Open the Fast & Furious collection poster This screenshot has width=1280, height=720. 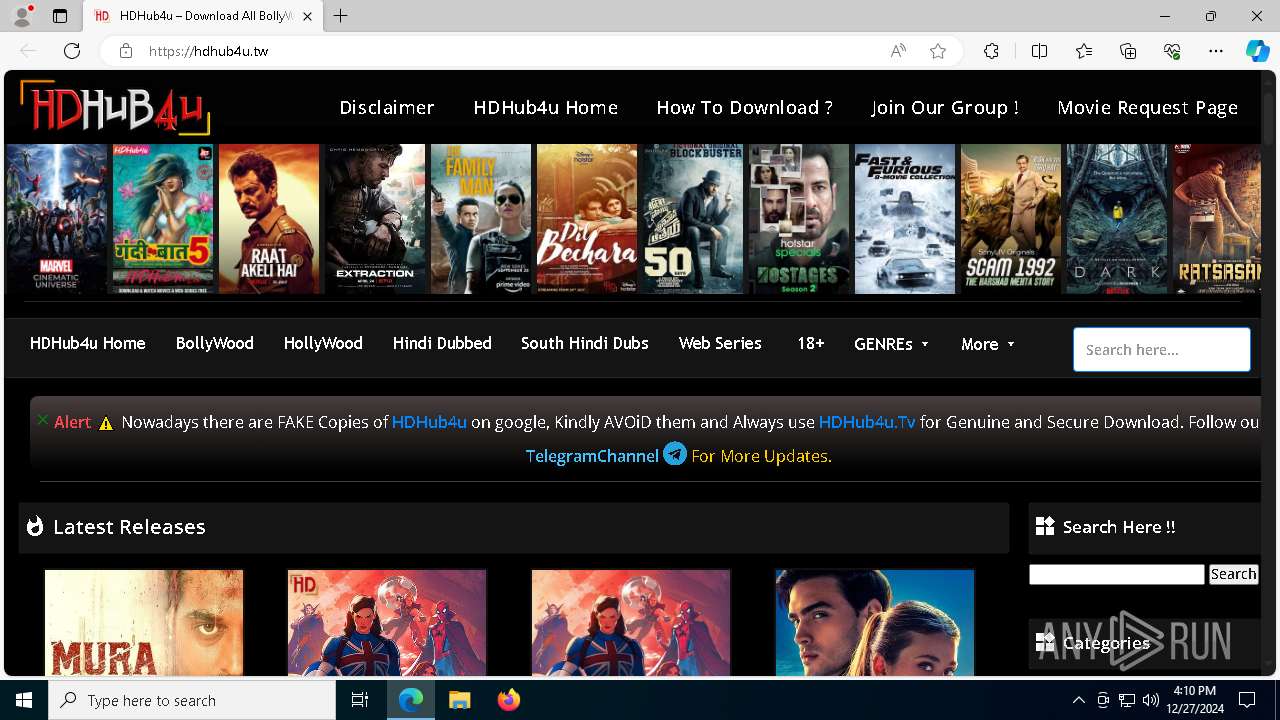tap(905, 219)
